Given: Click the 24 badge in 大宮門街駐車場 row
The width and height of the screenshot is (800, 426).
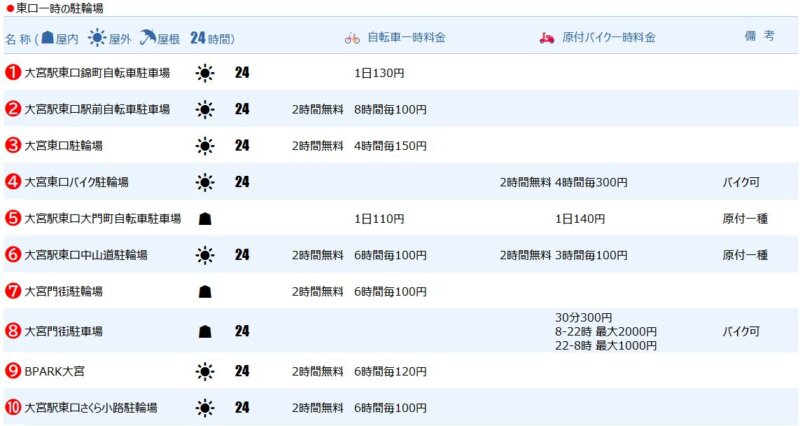Looking at the screenshot, I should [242, 331].
